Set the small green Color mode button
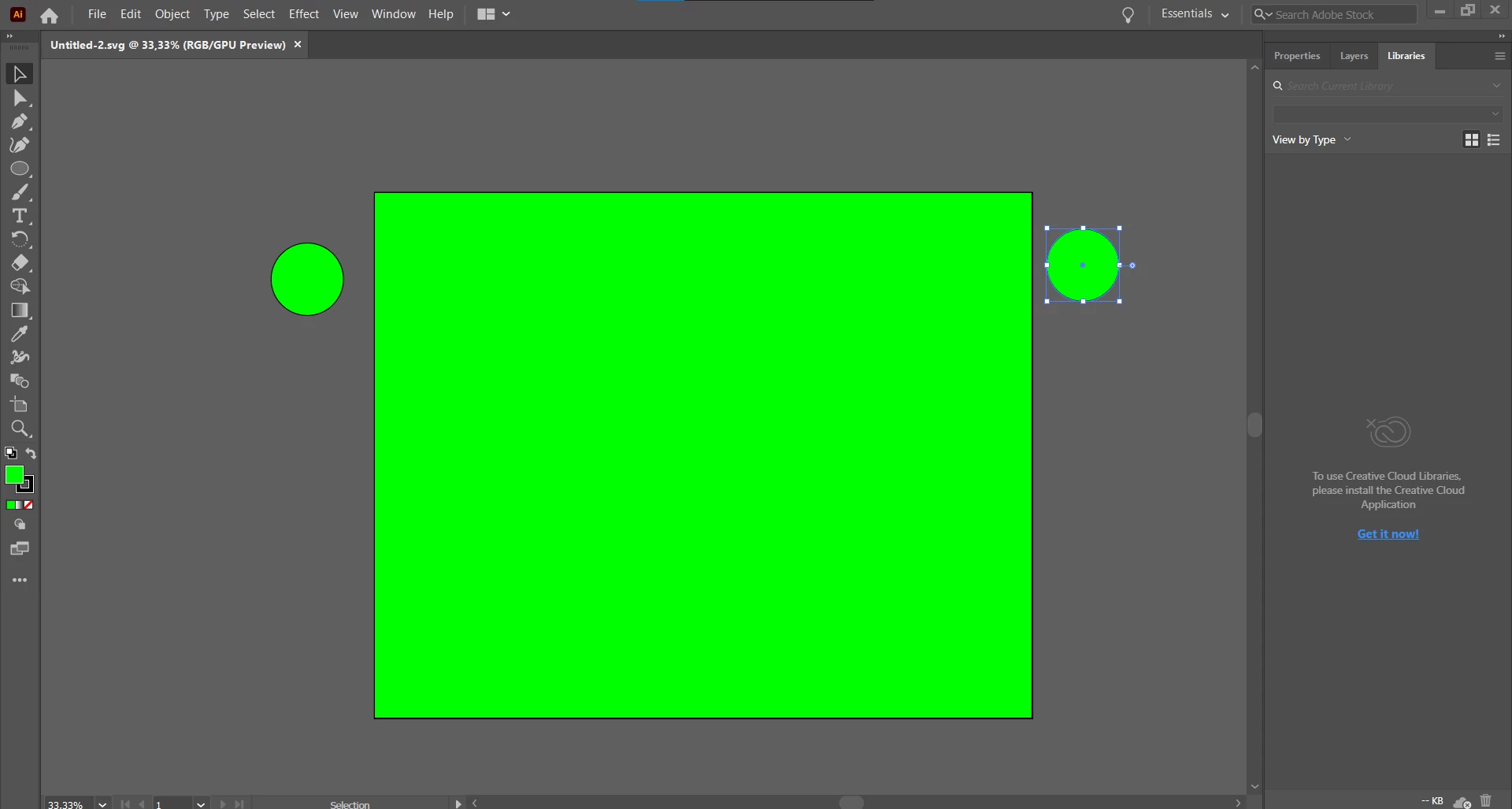 [x=11, y=505]
